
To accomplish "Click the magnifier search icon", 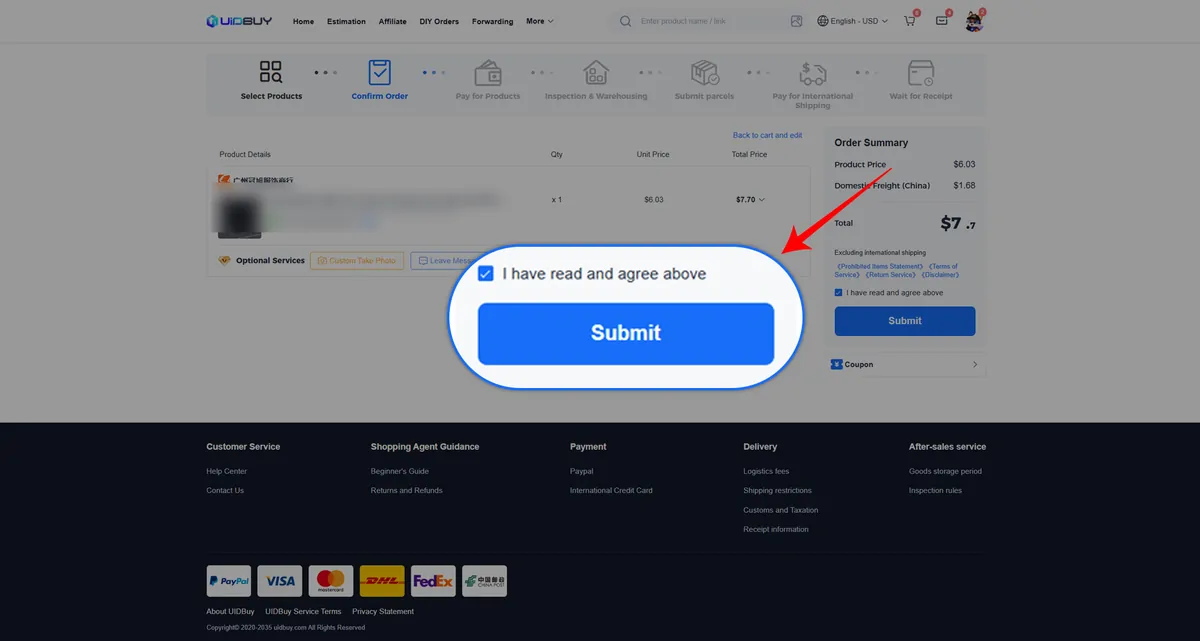I will pyautogui.click(x=625, y=21).
